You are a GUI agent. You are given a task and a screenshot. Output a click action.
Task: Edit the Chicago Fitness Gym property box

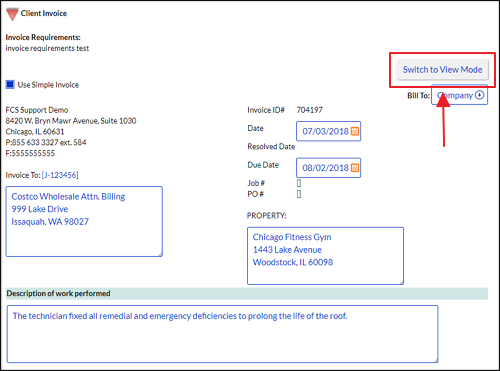click(325, 256)
